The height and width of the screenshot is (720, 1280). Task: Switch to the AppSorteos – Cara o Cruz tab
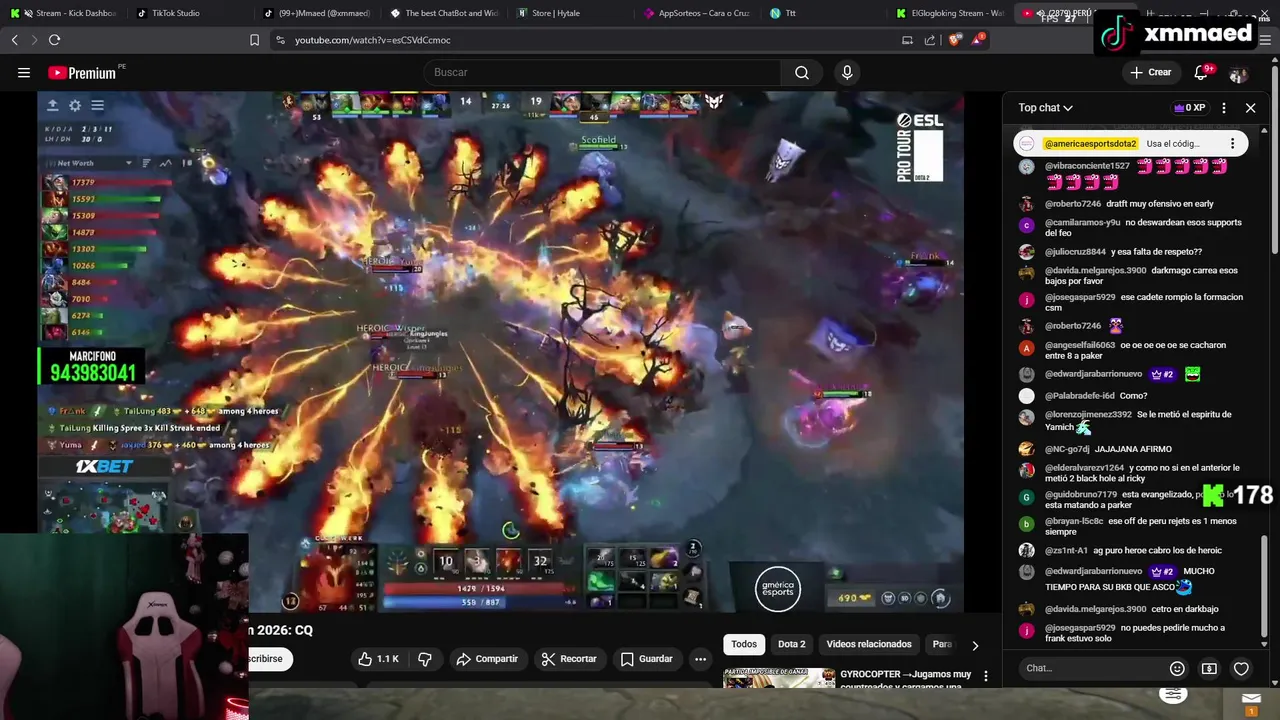pos(700,13)
